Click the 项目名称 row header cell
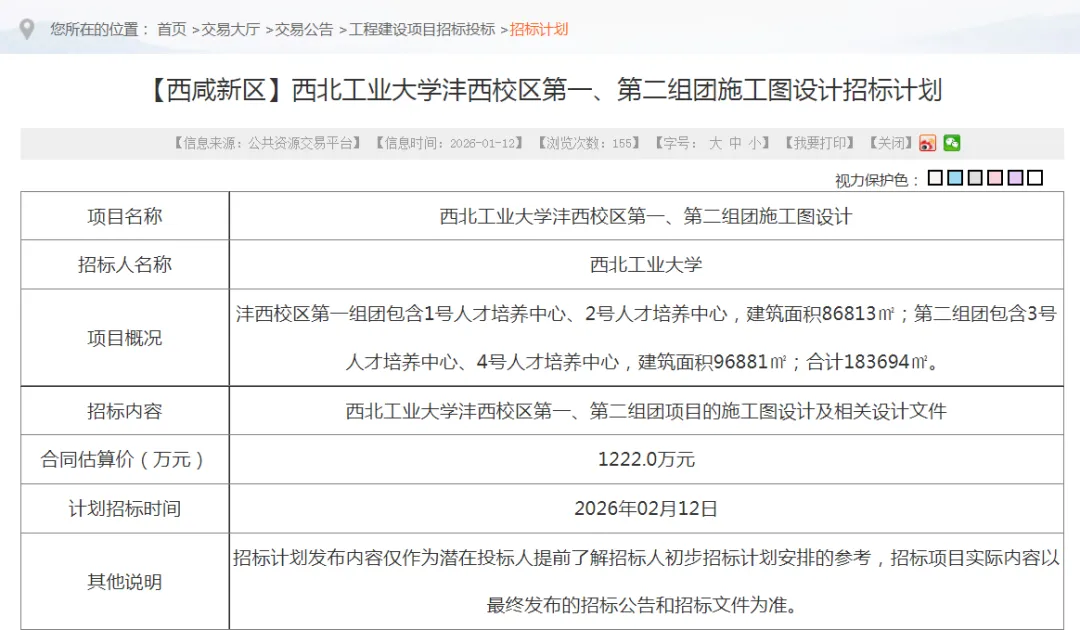 click(x=125, y=216)
